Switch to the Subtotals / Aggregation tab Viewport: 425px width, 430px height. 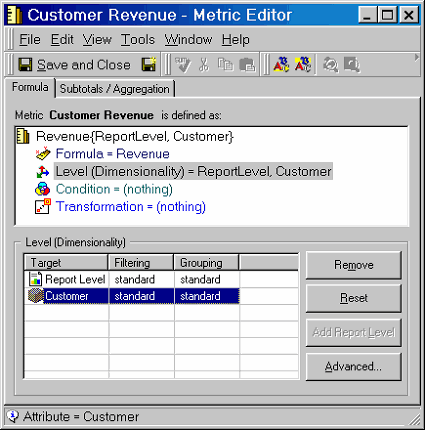click(x=115, y=89)
